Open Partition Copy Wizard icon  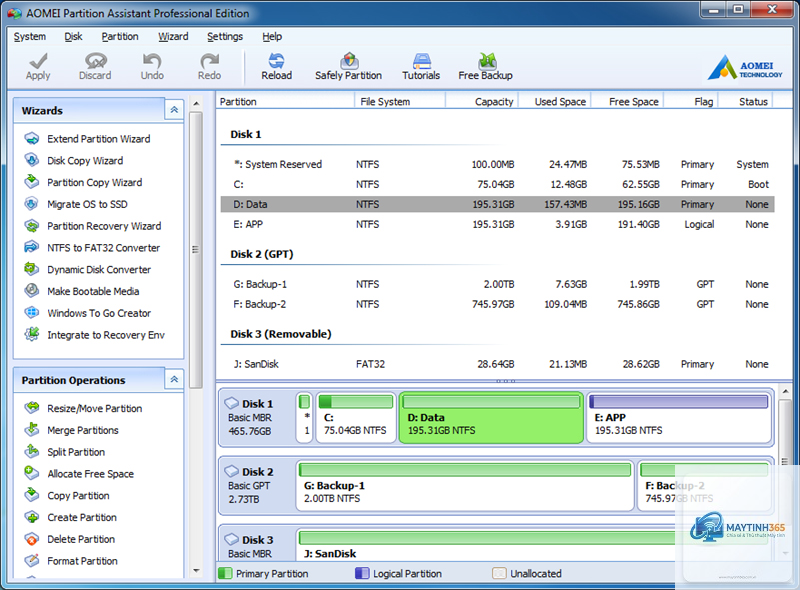32,182
